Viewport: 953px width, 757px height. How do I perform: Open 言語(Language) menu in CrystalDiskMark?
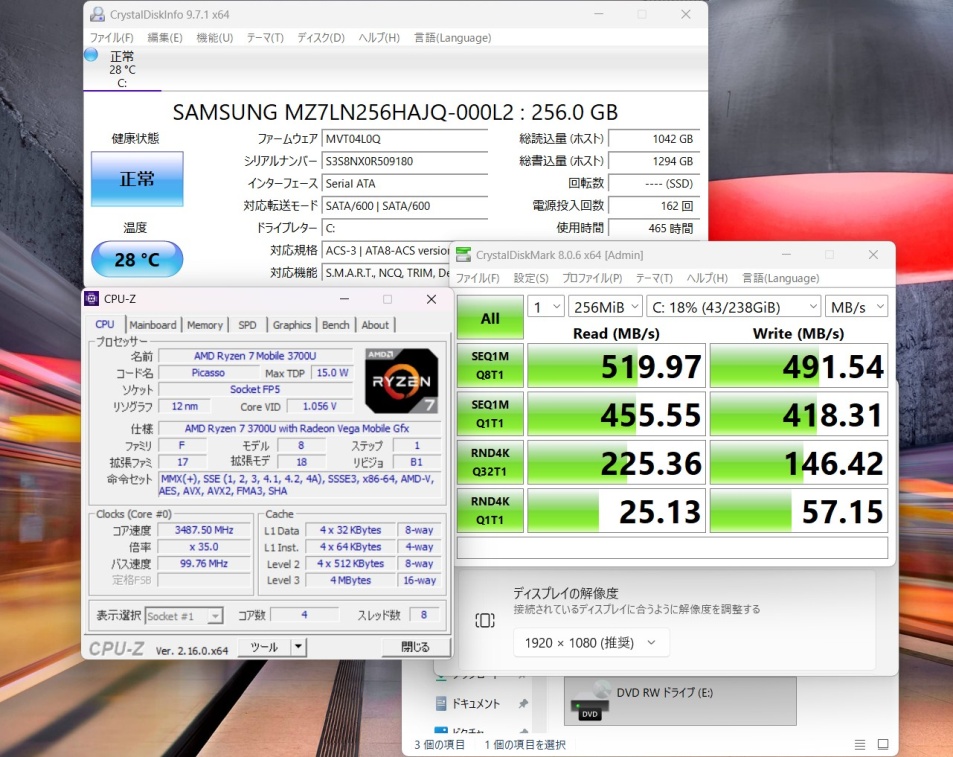coord(781,278)
